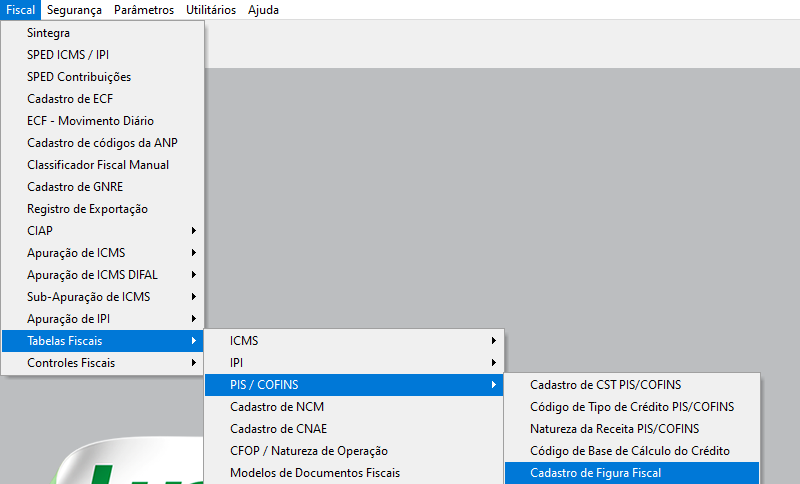Open Cadastro de CST PIS/COFINS
This screenshot has width=800, height=484.
pos(605,385)
